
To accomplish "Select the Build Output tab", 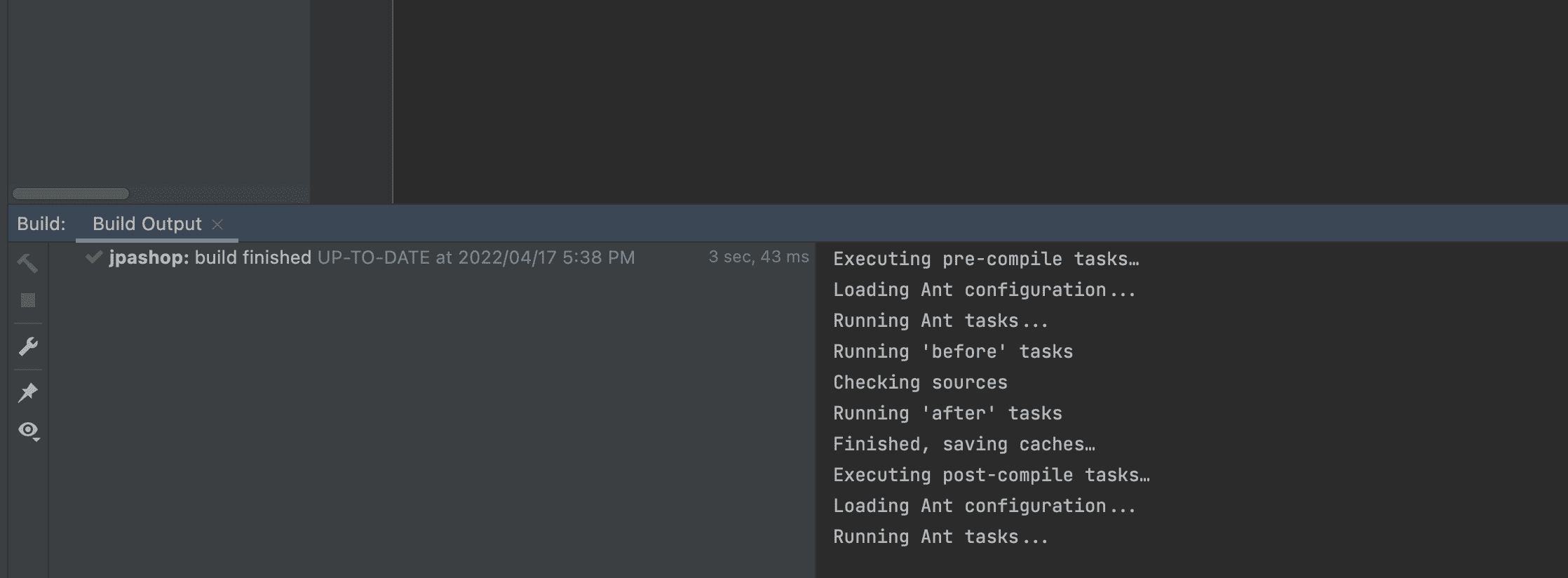I will tap(147, 224).
